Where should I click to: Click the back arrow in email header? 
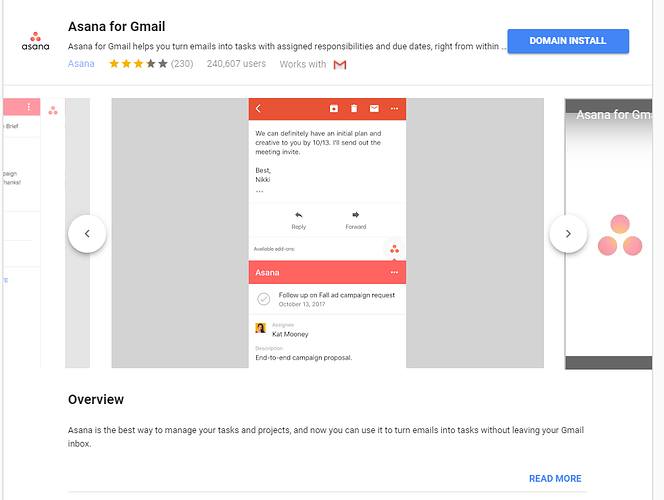point(258,109)
